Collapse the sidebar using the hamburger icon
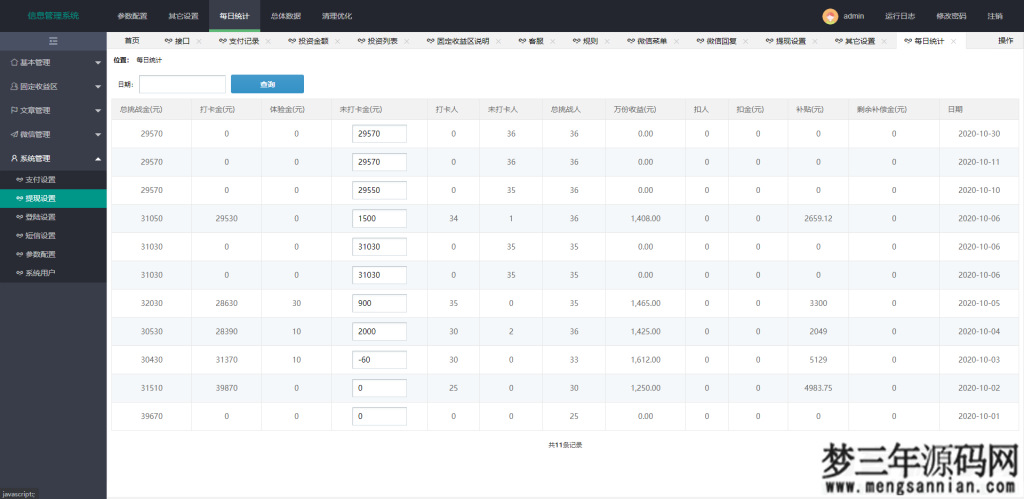 pyautogui.click(x=53, y=41)
